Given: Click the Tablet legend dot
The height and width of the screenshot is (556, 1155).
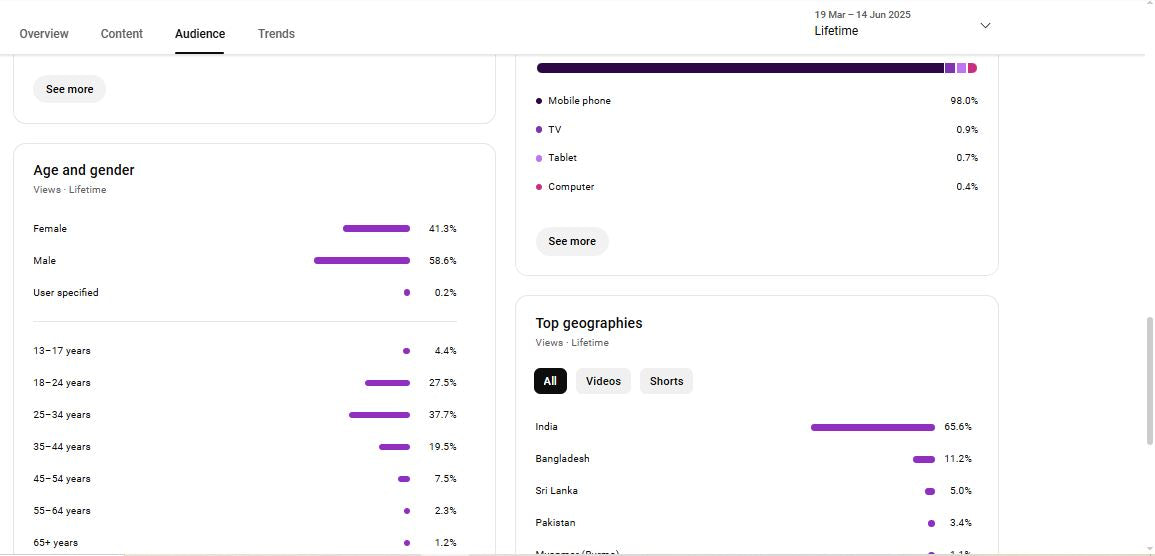Looking at the screenshot, I should click(539, 158).
